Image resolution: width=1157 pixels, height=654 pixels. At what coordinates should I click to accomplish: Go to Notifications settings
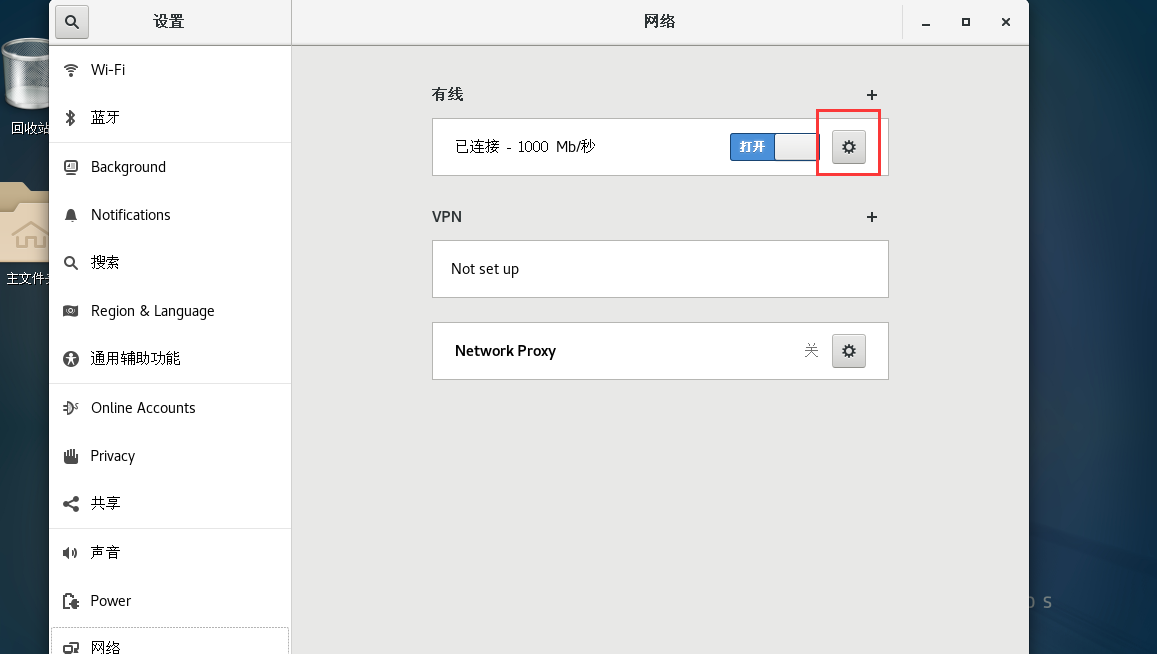coord(170,215)
